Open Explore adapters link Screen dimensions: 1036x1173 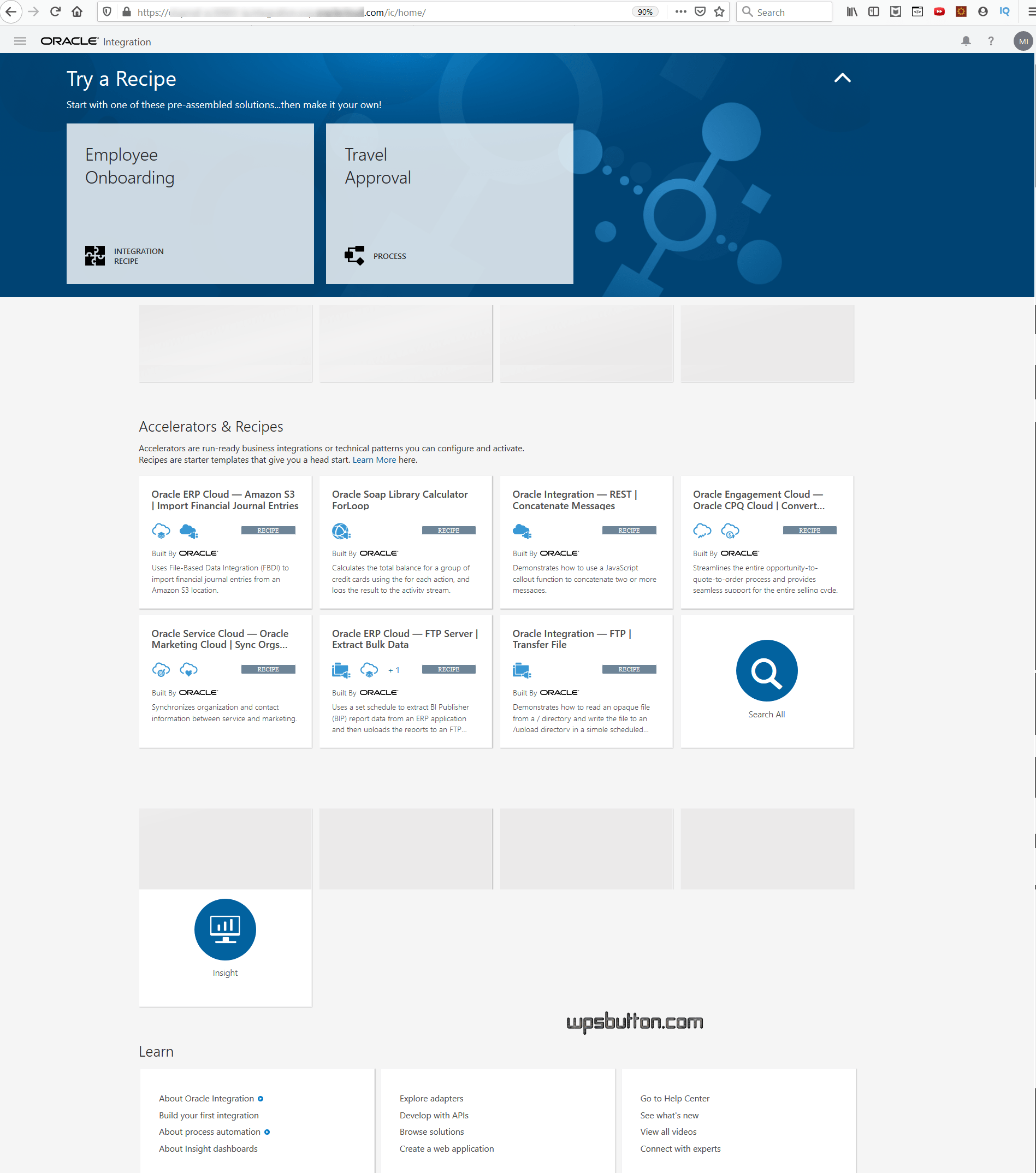431,1098
